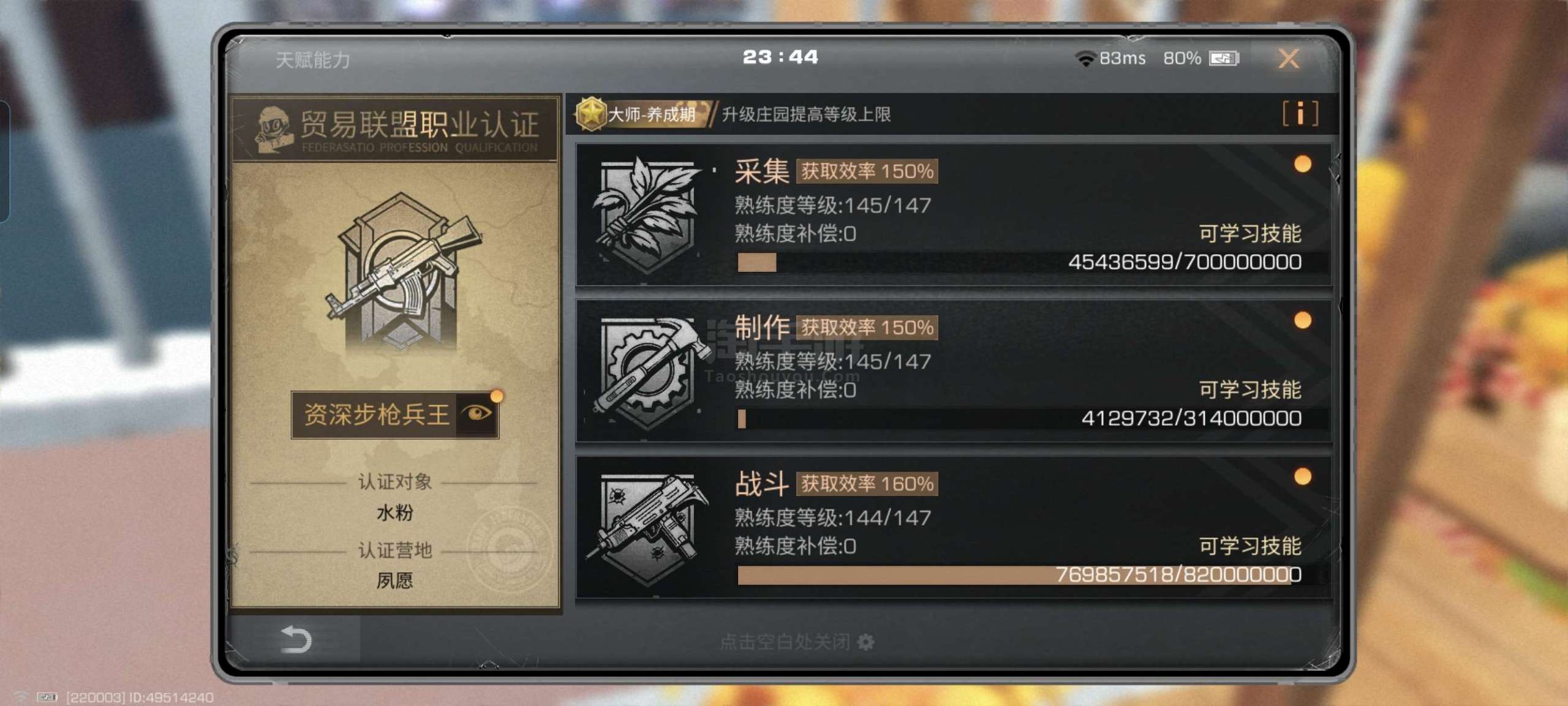Image resolution: width=1568 pixels, height=706 pixels.
Task: Open the info bracket icon
Action: click(1300, 113)
